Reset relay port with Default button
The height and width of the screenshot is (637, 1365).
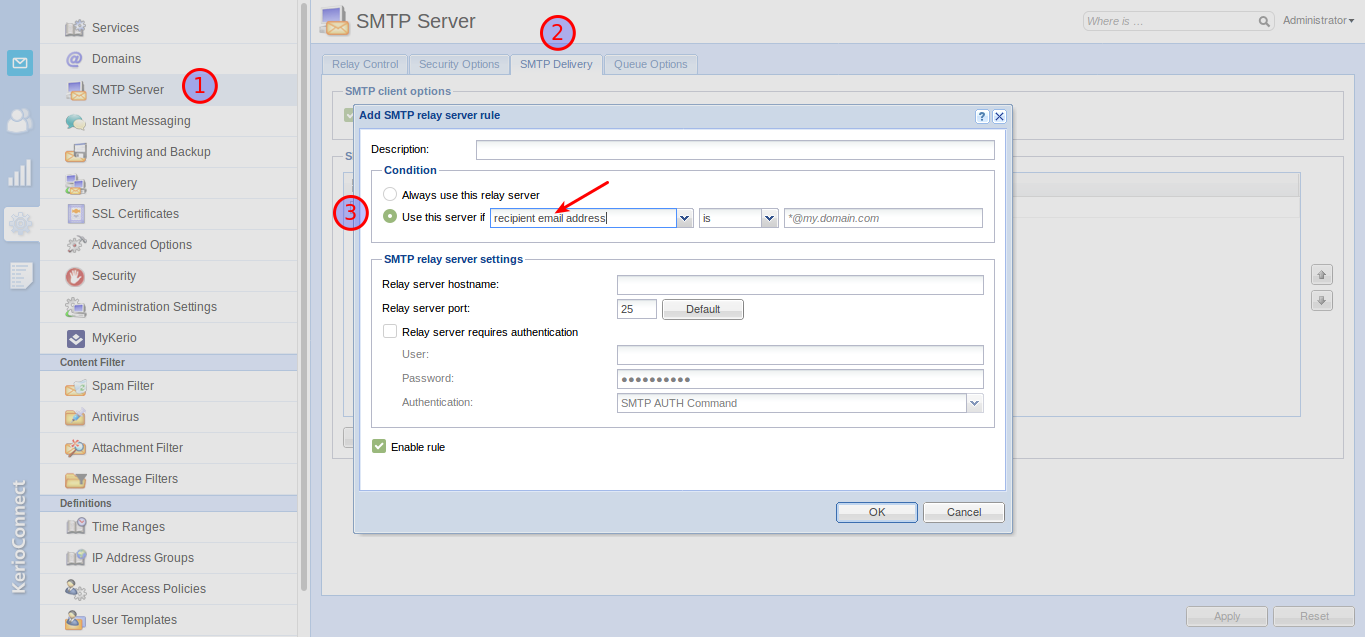pyautogui.click(x=703, y=309)
